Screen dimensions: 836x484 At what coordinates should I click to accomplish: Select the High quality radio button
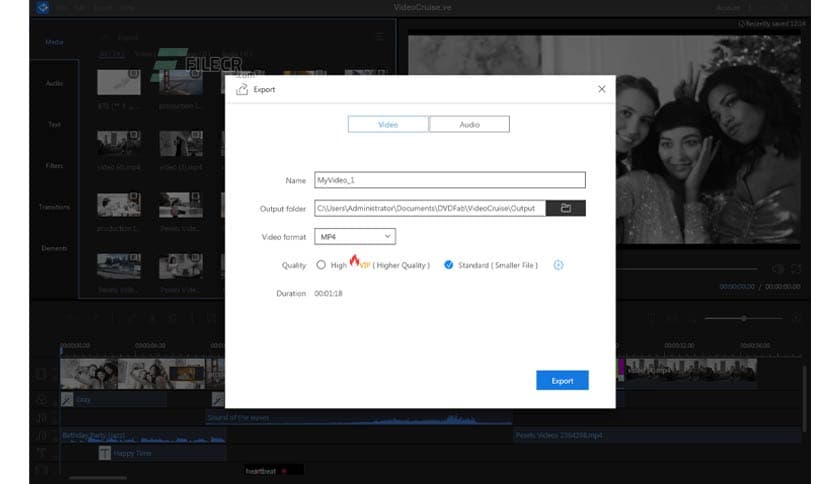click(x=321, y=264)
